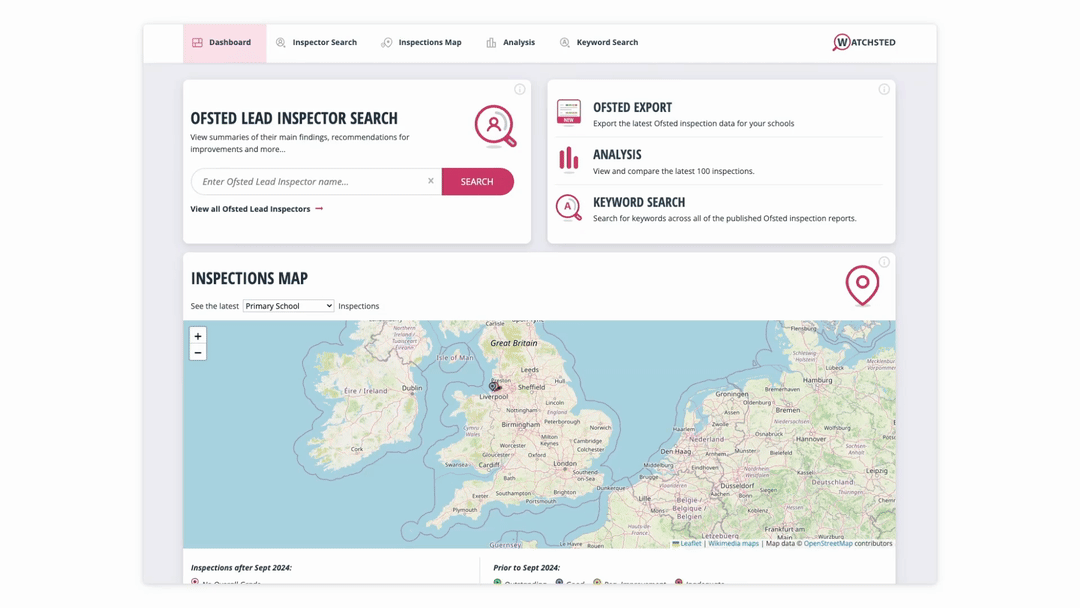Expand the Primary School dropdown
1080x608 pixels.
point(289,306)
